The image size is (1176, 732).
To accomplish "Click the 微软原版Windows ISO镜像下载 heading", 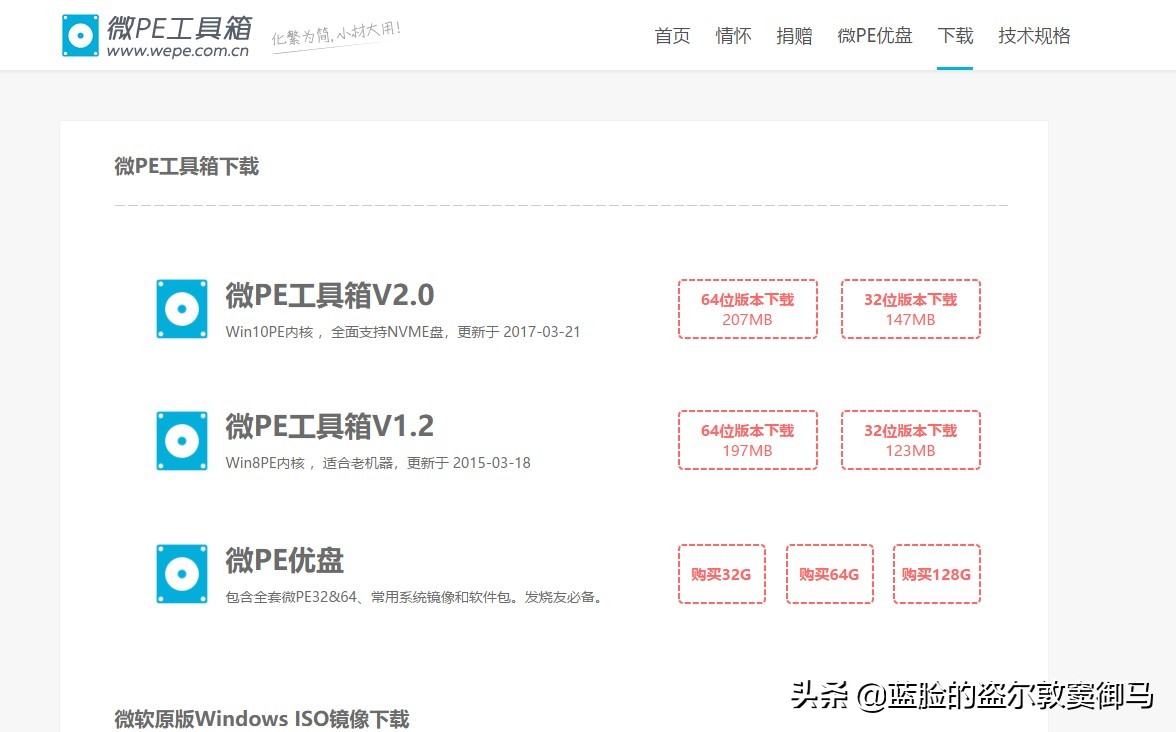I will point(261,718).
